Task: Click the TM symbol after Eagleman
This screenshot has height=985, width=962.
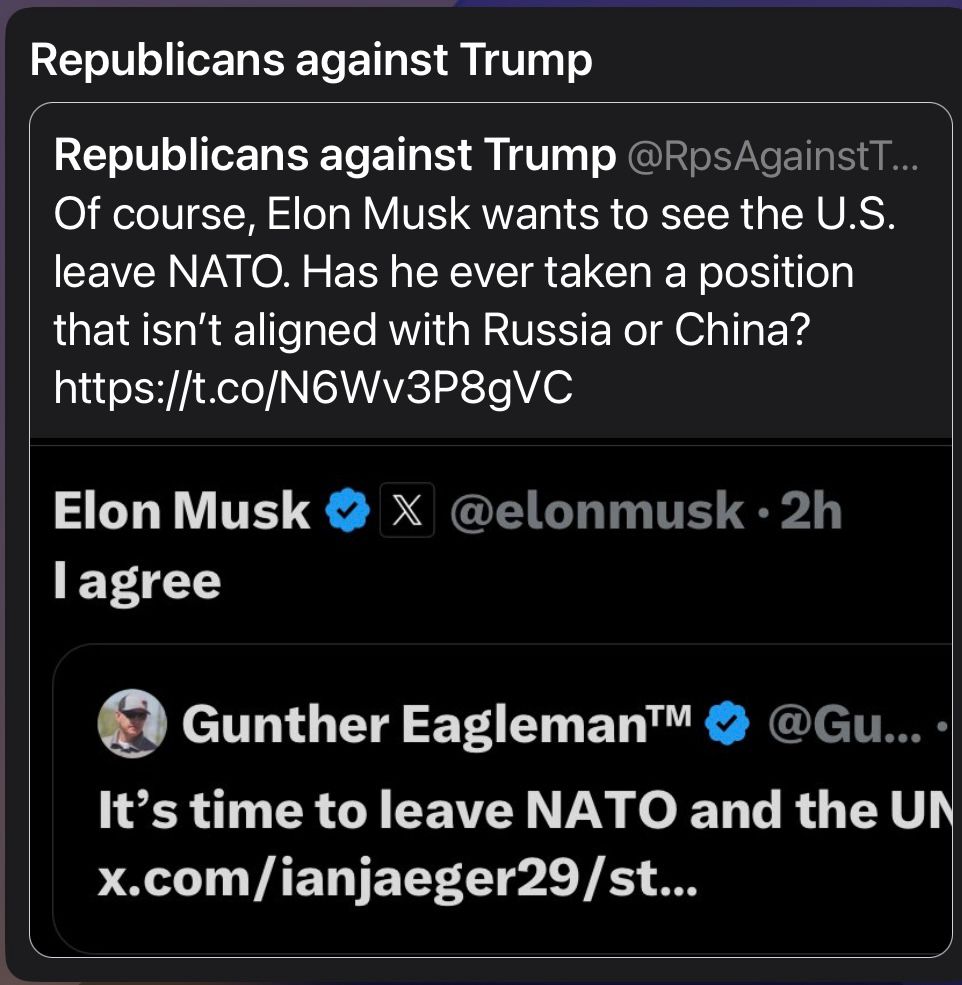Action: pos(670,715)
